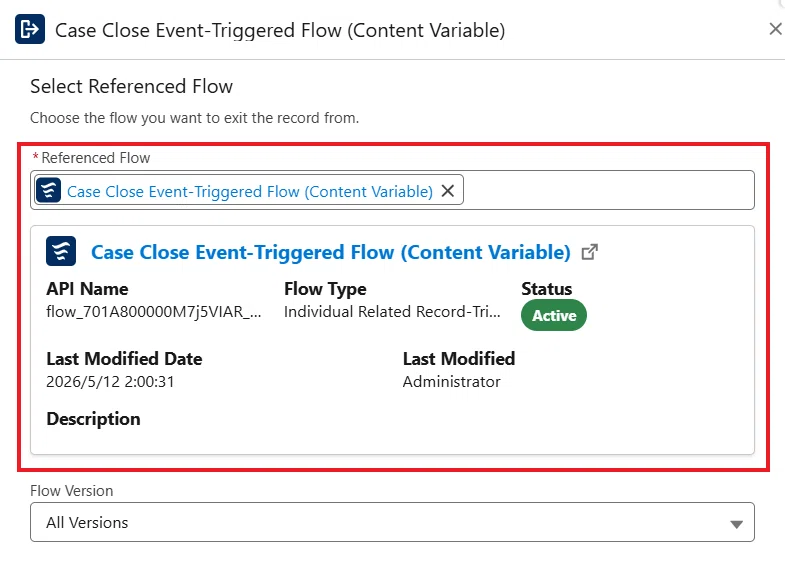Screen dimensions: 785x578
Task: Click the truncated Flow Type value
Action: point(392,312)
